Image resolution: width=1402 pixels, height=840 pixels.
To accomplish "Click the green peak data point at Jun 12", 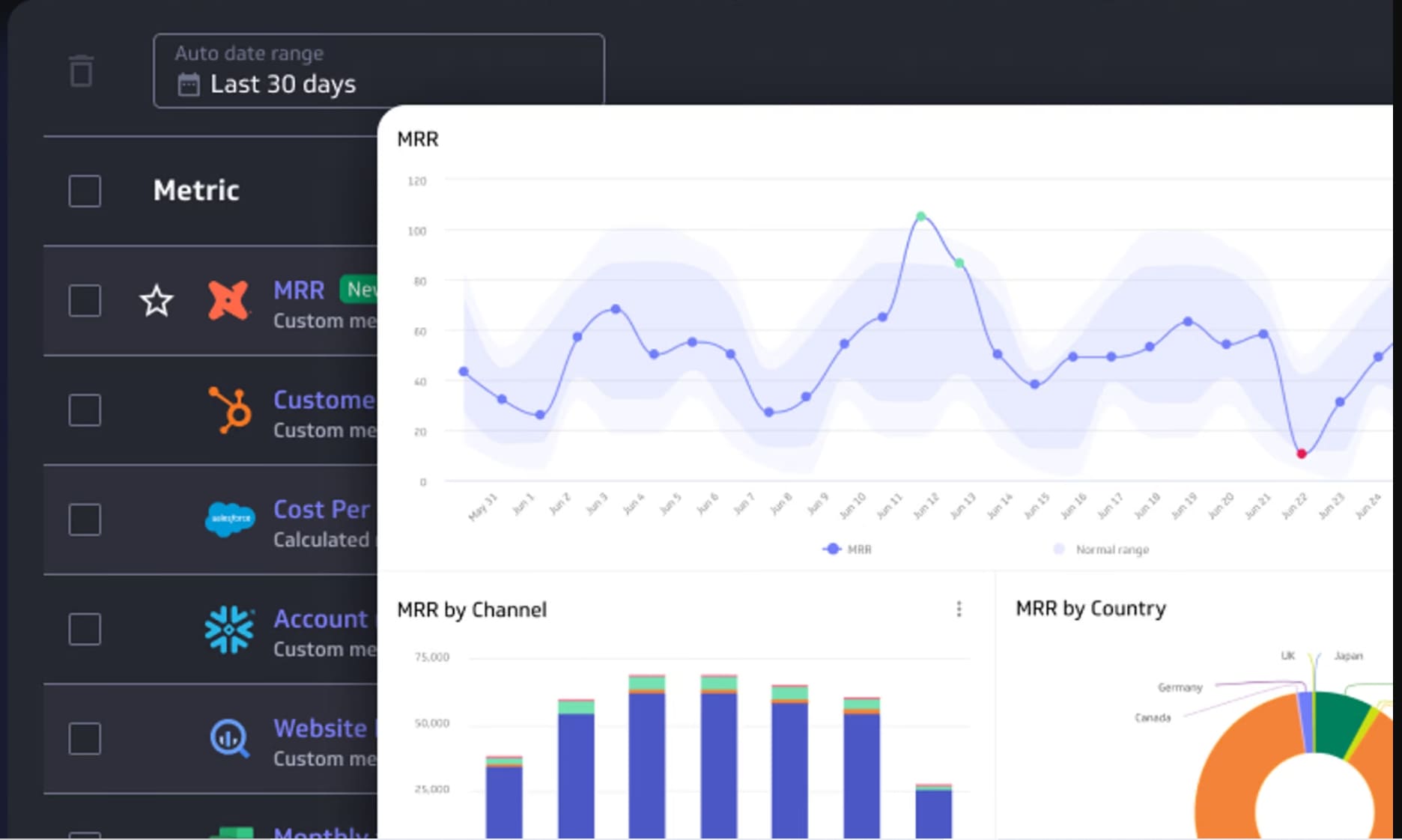I will (921, 216).
